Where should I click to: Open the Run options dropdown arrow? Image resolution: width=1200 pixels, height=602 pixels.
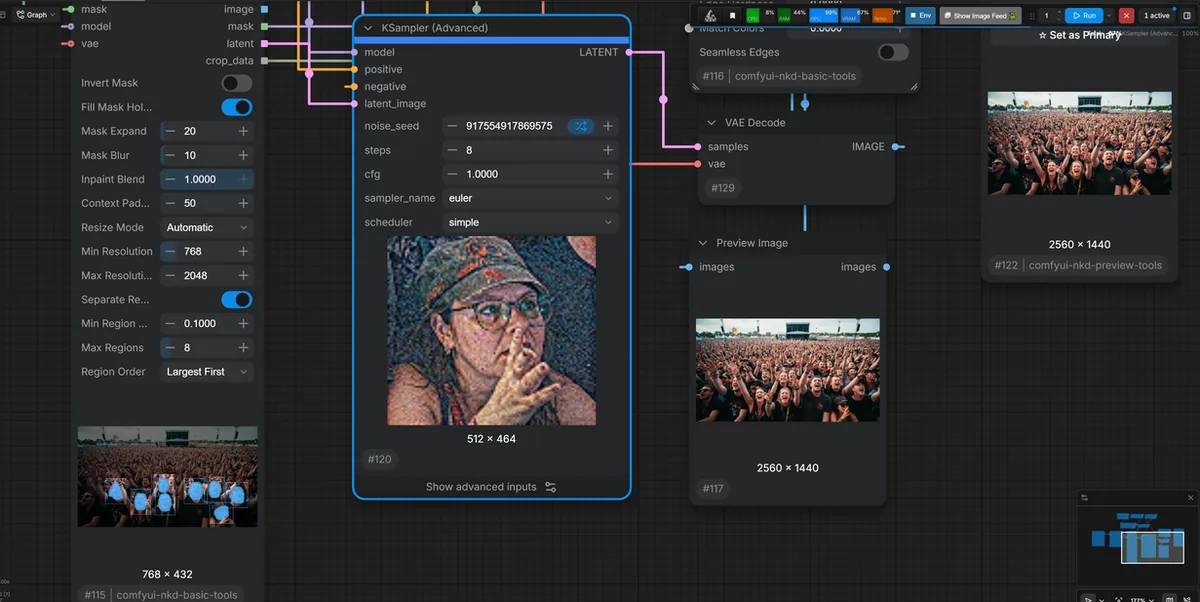click(1109, 16)
